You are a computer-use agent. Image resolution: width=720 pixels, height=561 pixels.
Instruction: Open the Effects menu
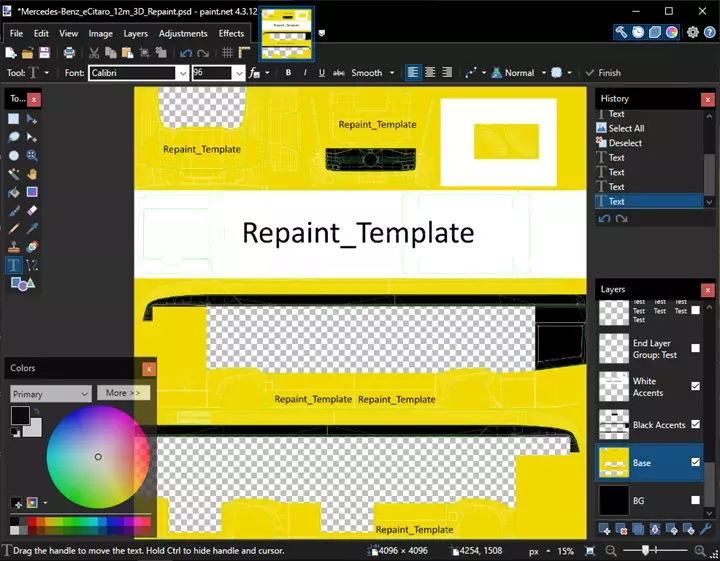point(231,34)
